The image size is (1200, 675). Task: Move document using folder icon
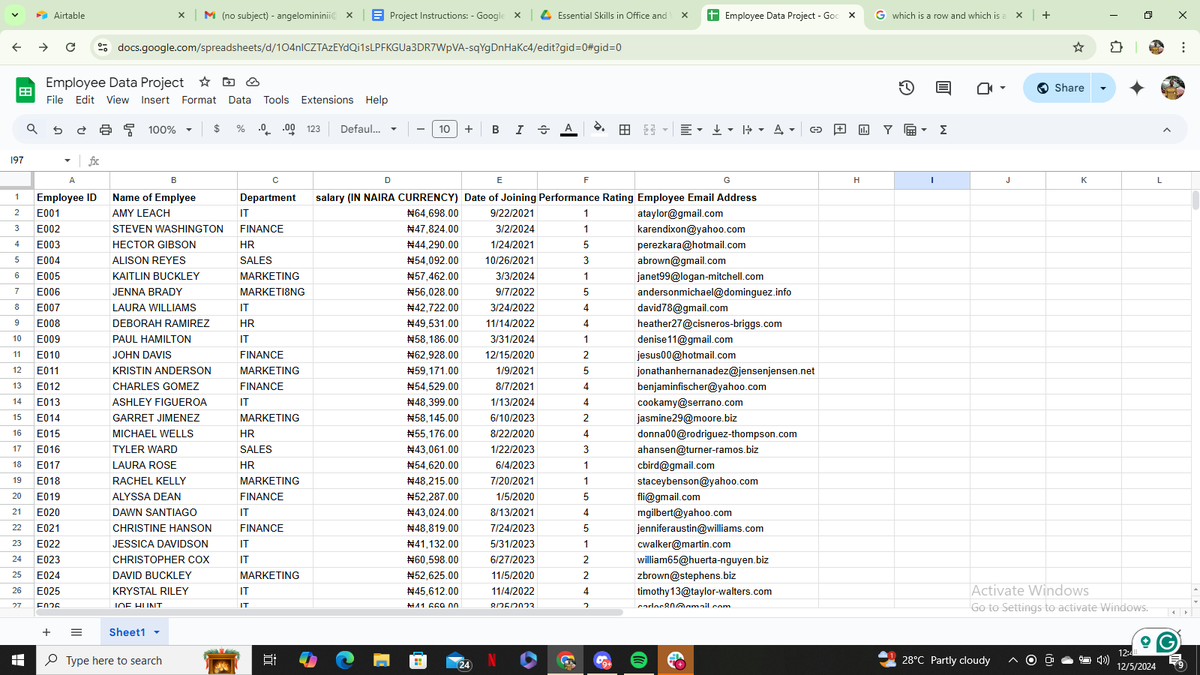point(228,82)
